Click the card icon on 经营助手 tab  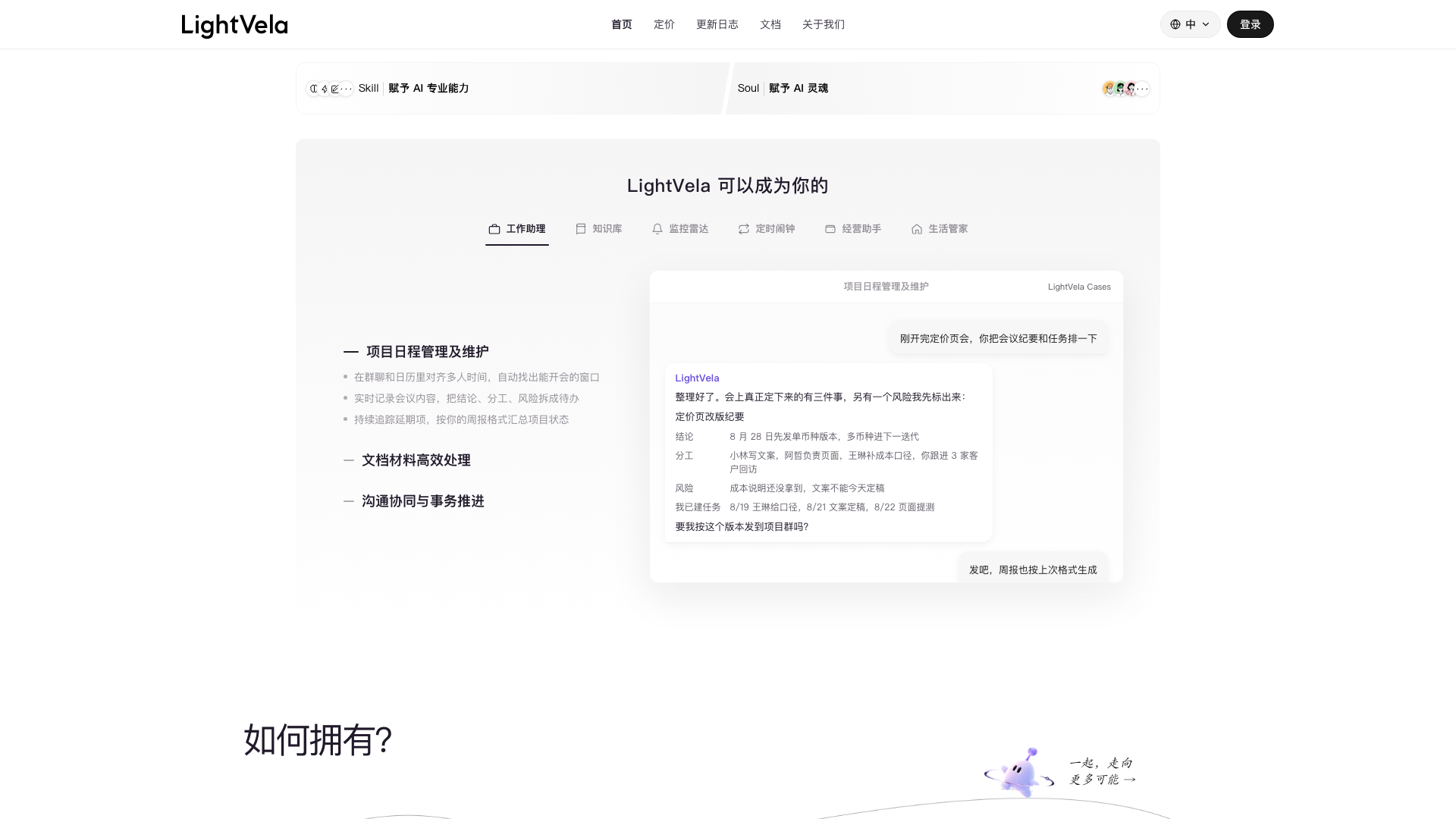pyautogui.click(x=830, y=229)
